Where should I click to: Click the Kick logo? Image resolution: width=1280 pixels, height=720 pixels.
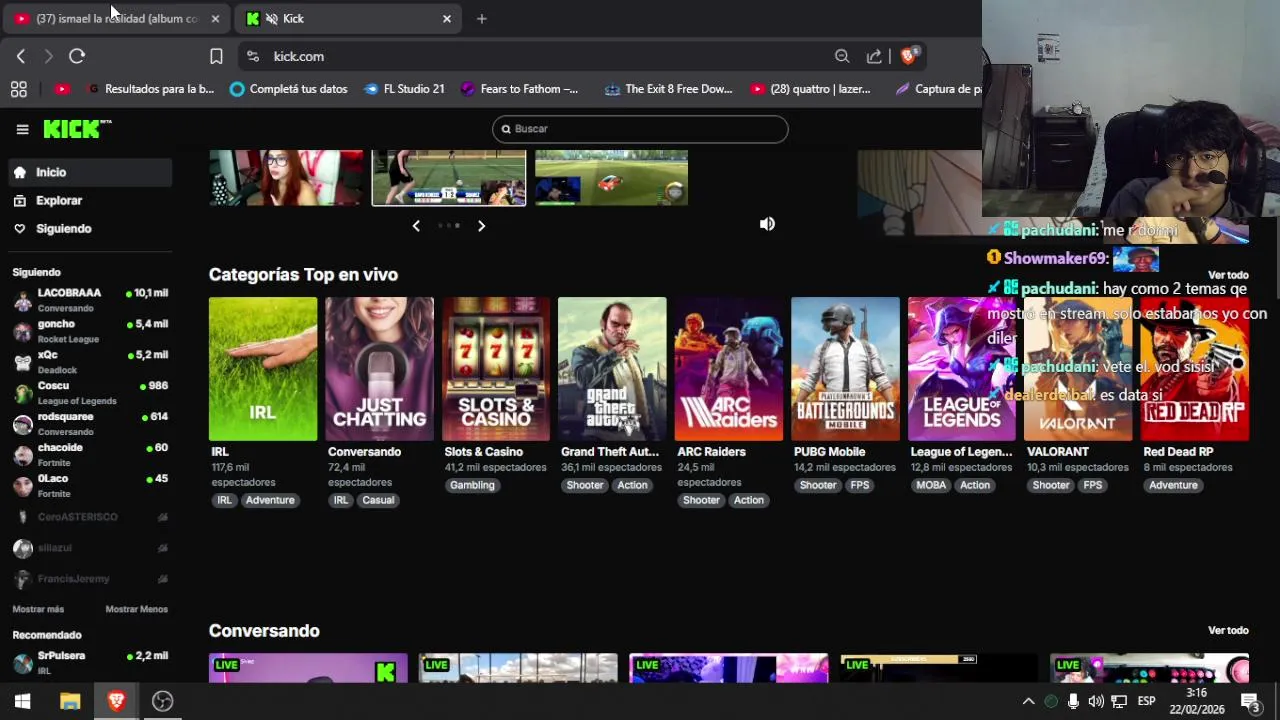tap(77, 129)
